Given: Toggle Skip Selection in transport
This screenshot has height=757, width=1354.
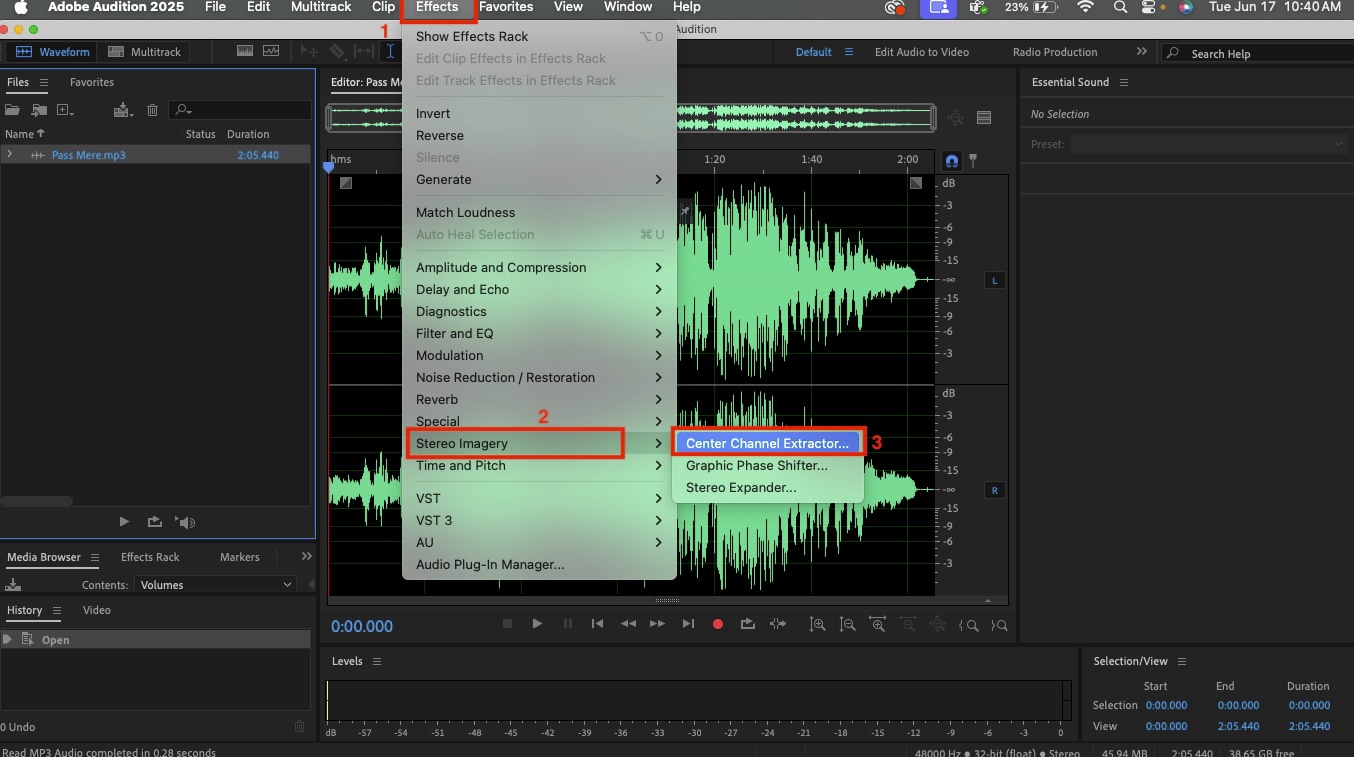Looking at the screenshot, I should pyautogui.click(x=778, y=623).
